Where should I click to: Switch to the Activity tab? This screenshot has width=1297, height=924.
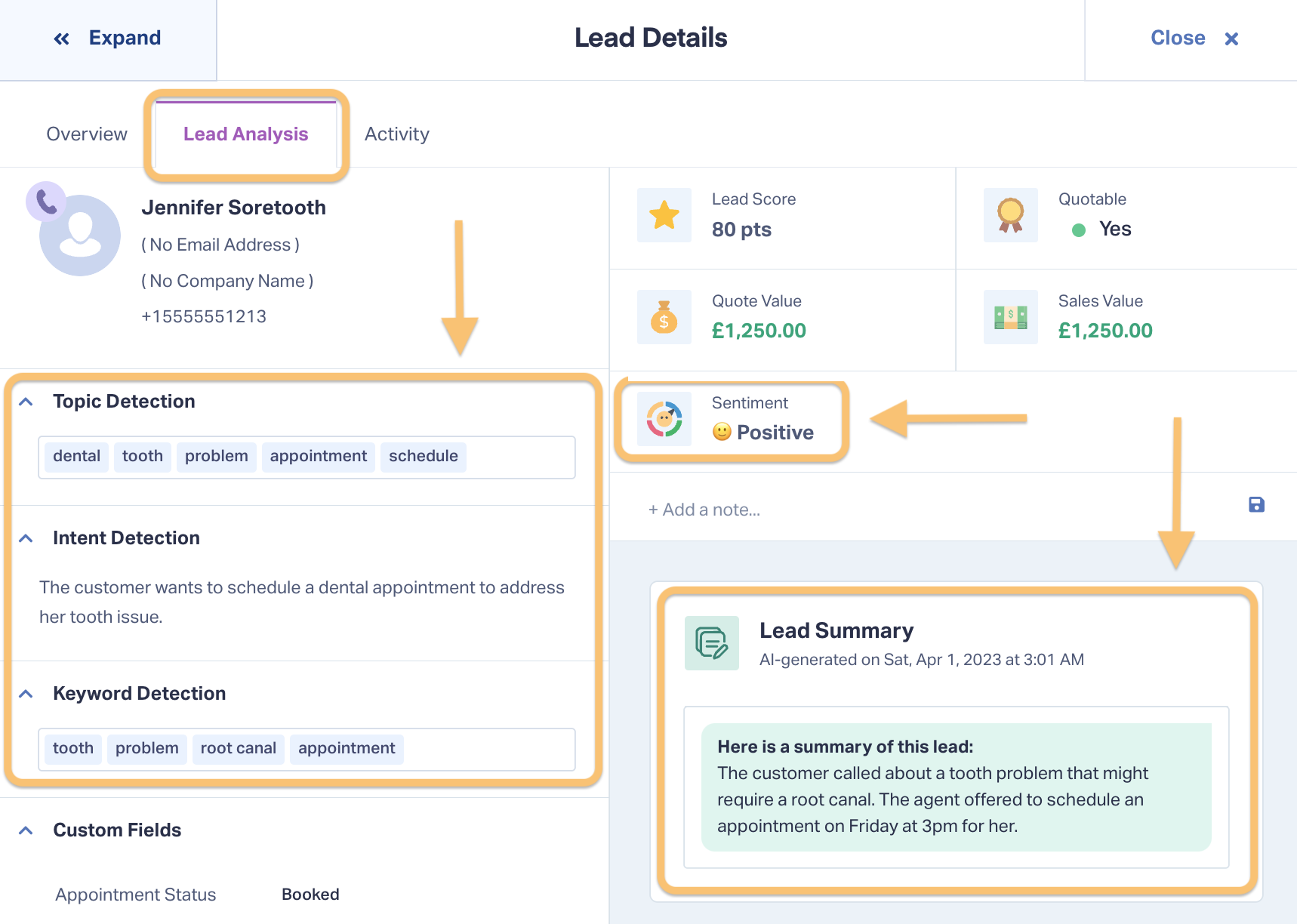click(x=396, y=134)
